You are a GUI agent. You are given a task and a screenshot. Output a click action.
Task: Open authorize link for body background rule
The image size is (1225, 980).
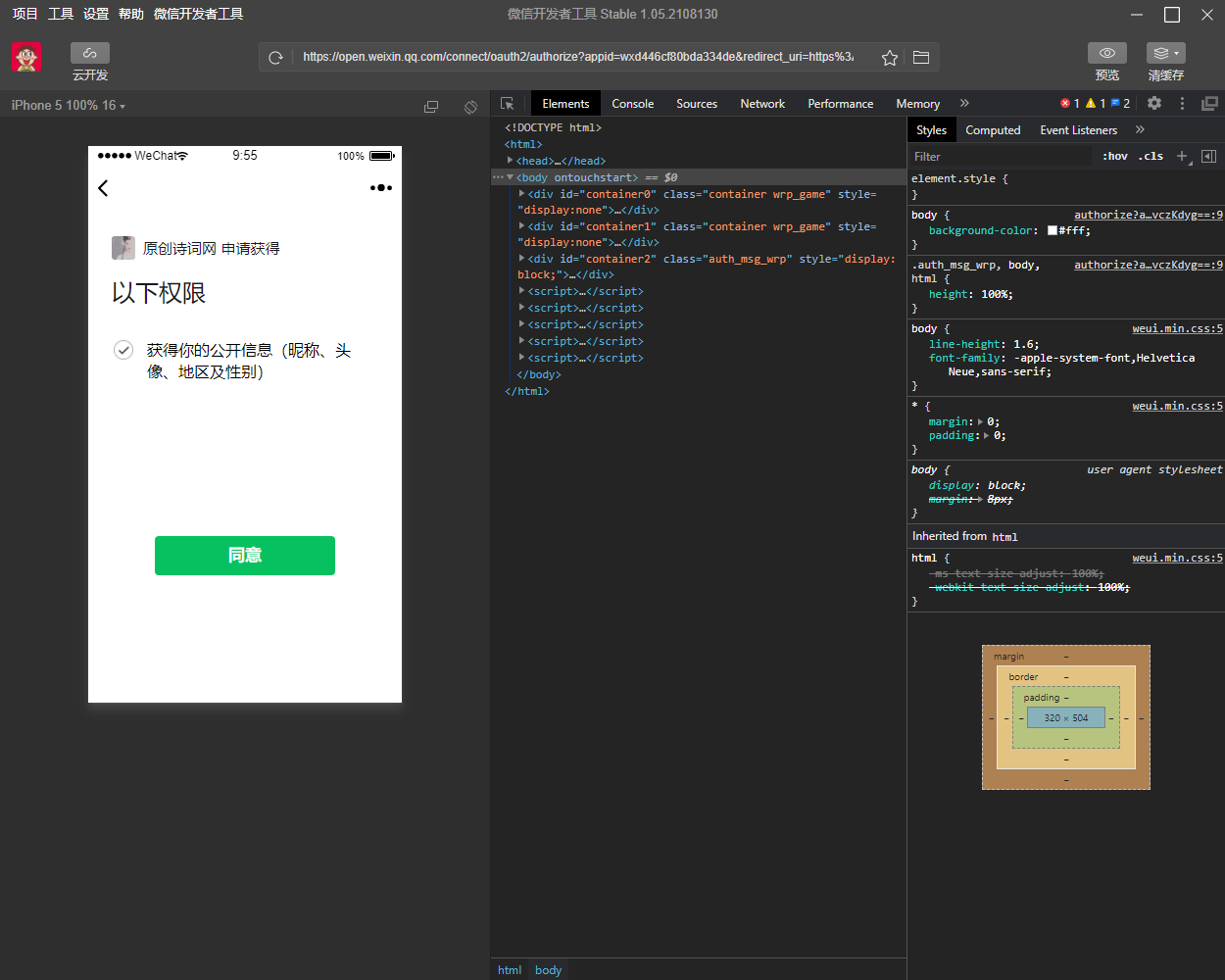point(1149,215)
